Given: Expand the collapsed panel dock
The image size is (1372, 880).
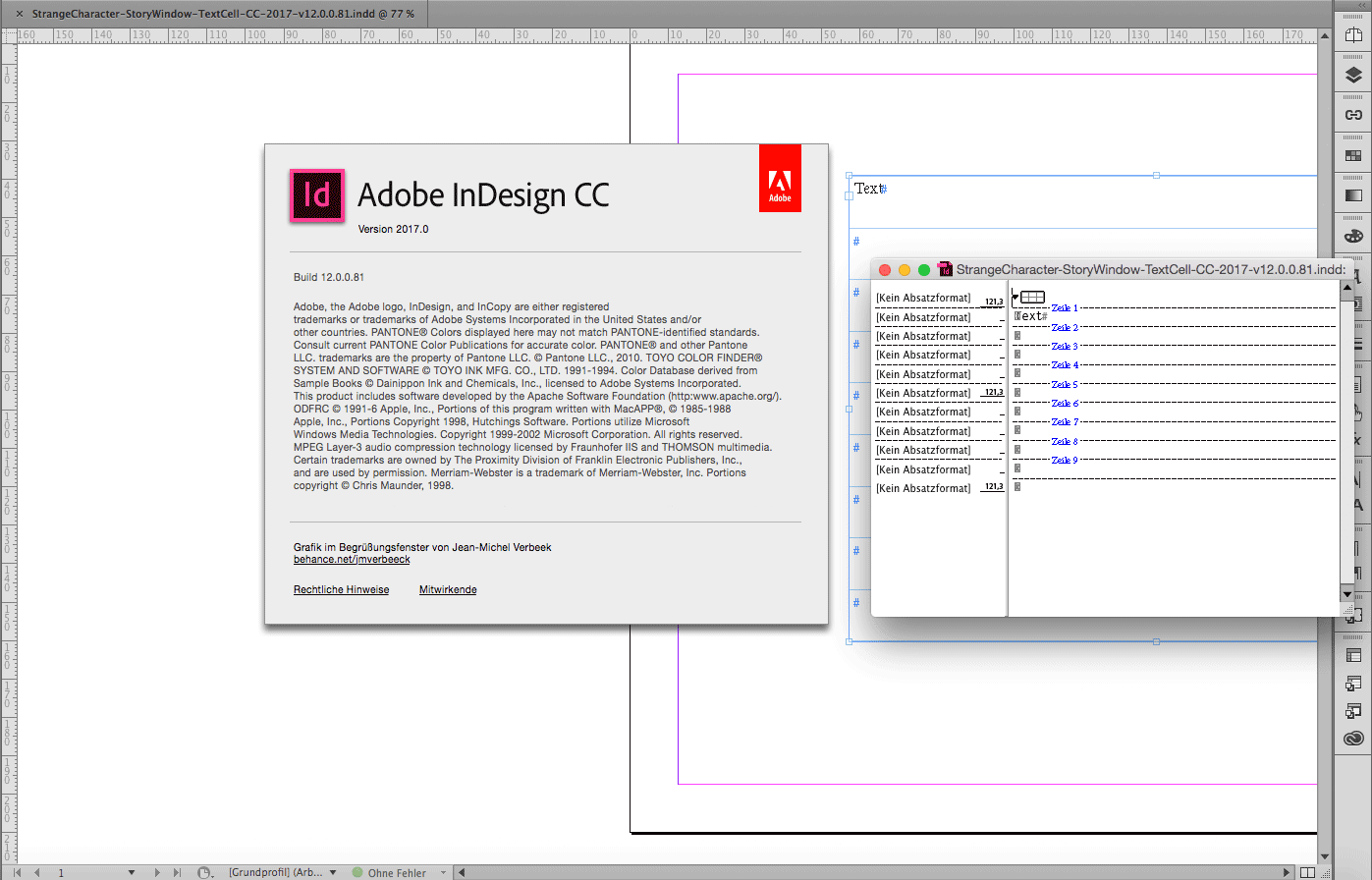Looking at the screenshot, I should (x=1361, y=6).
